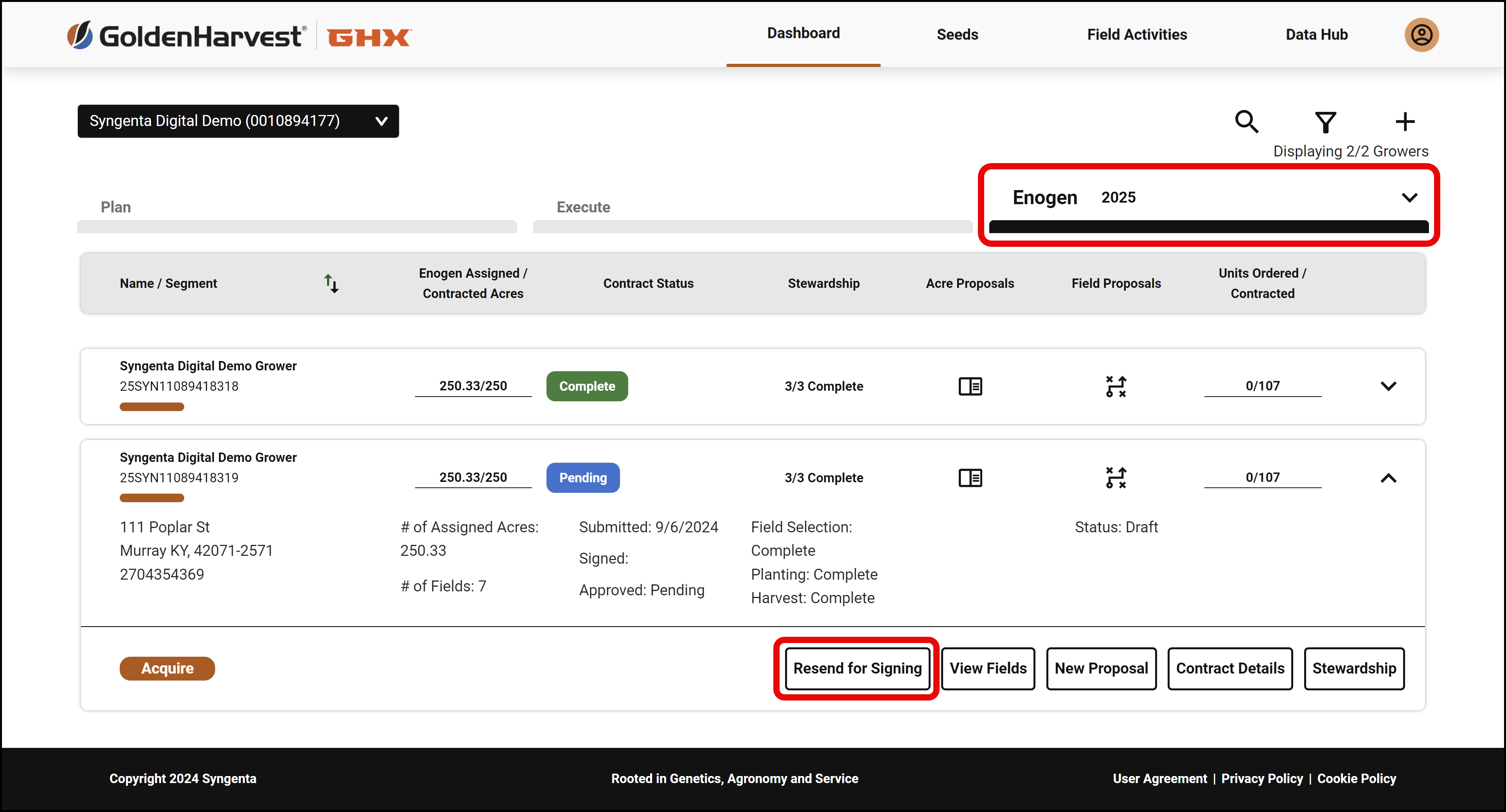Click the Stewardship column header
1506x812 pixels.
click(x=824, y=284)
